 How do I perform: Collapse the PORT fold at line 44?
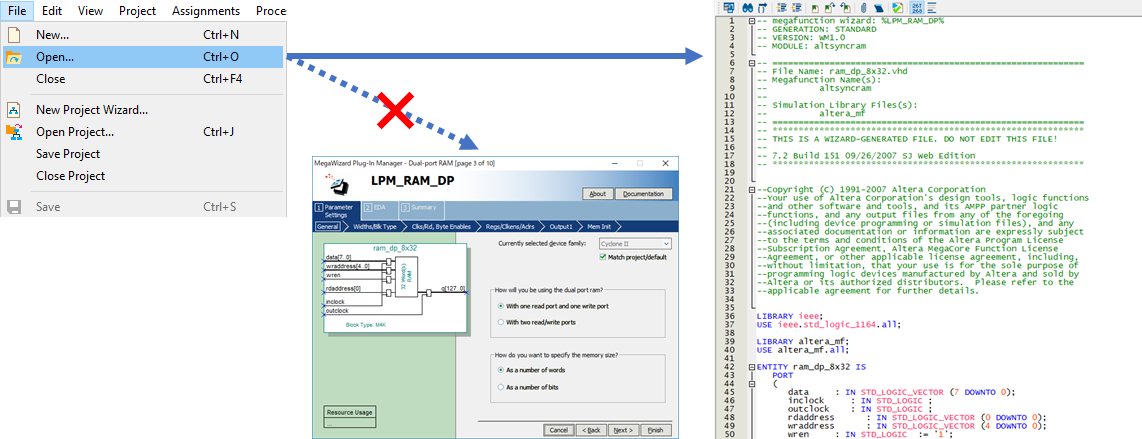[x=751, y=383]
